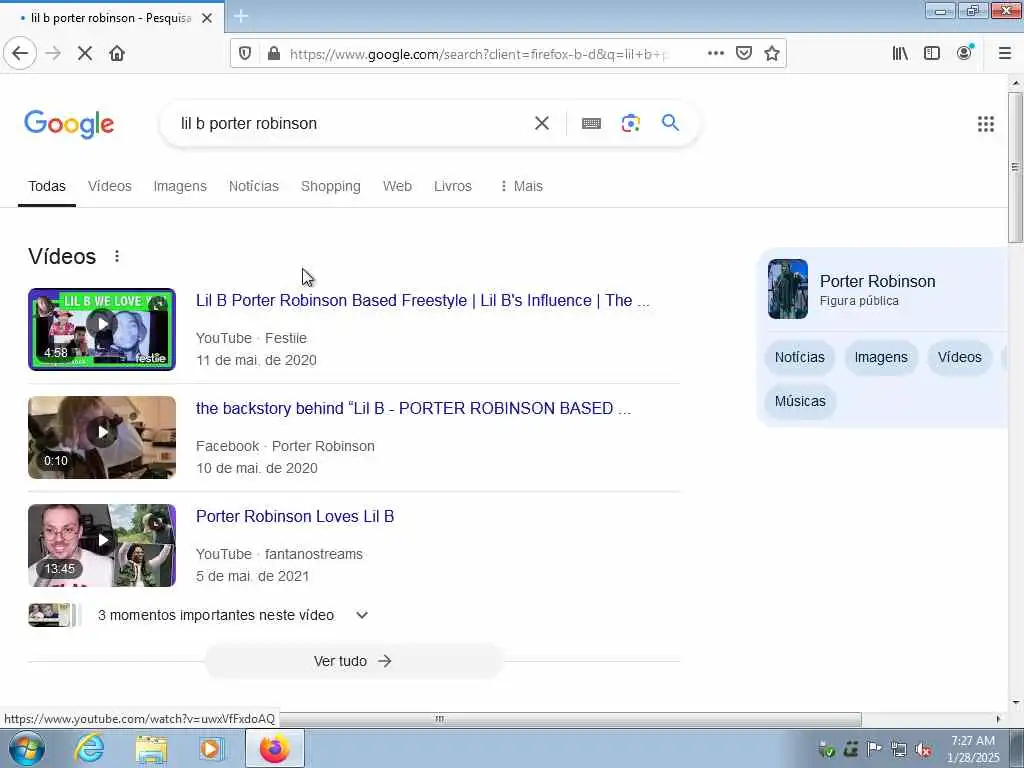Launch Internet Explorer from taskbar
Image resolution: width=1024 pixels, height=768 pixels.
click(x=89, y=748)
